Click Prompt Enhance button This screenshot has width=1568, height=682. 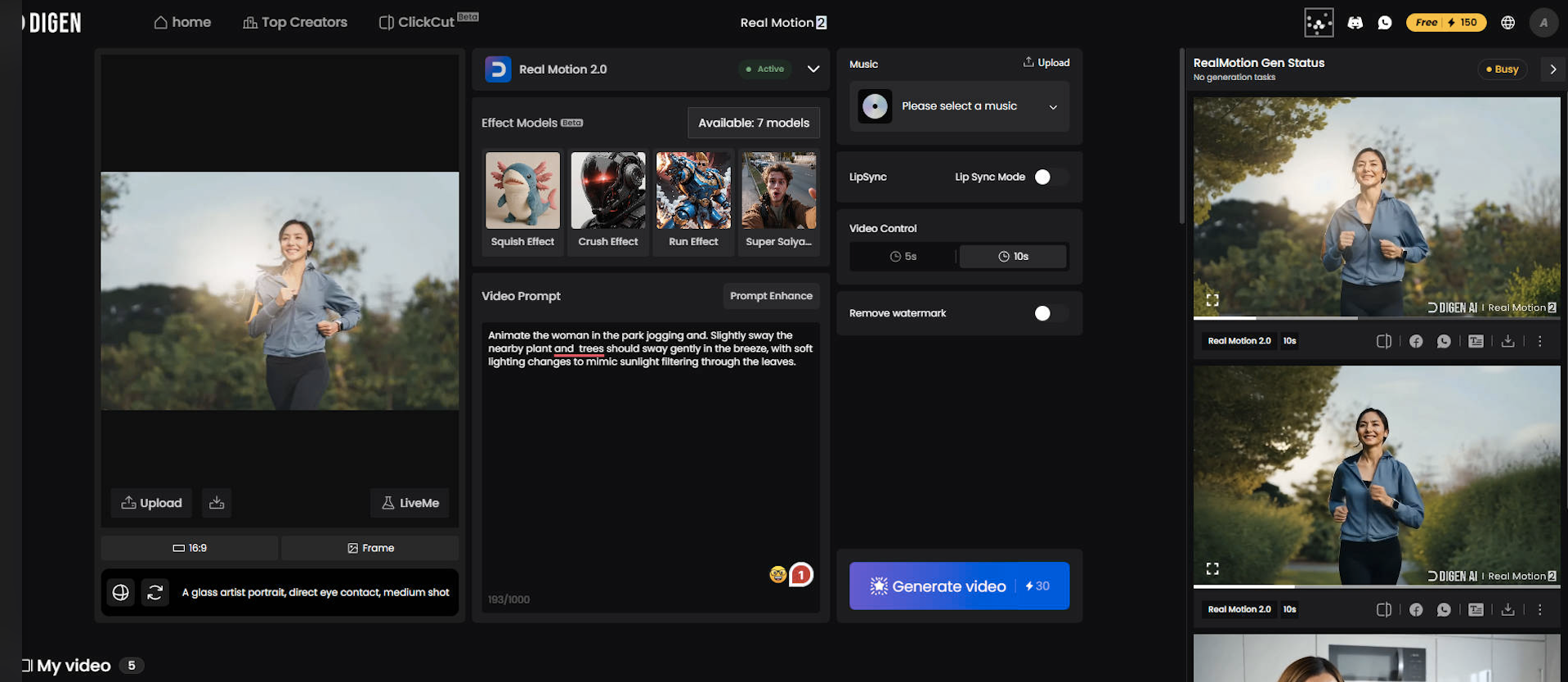[x=771, y=296]
